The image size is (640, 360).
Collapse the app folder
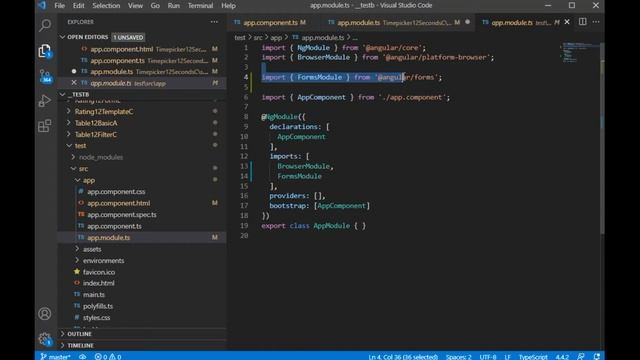(78, 180)
